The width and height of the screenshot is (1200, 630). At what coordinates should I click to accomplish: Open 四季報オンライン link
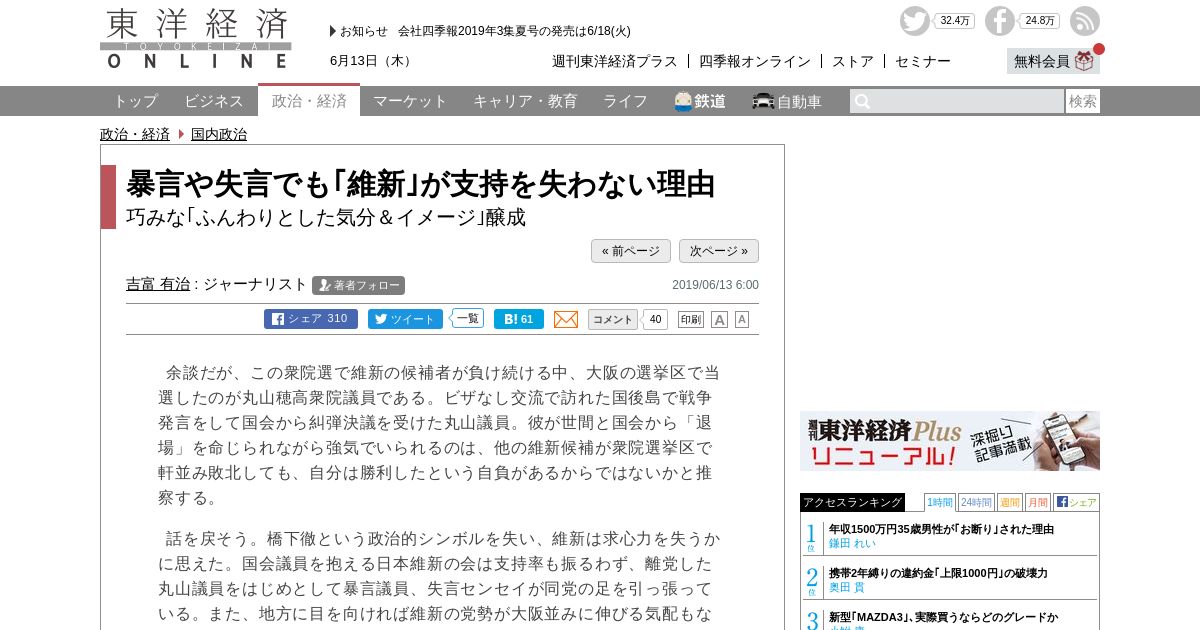755,61
